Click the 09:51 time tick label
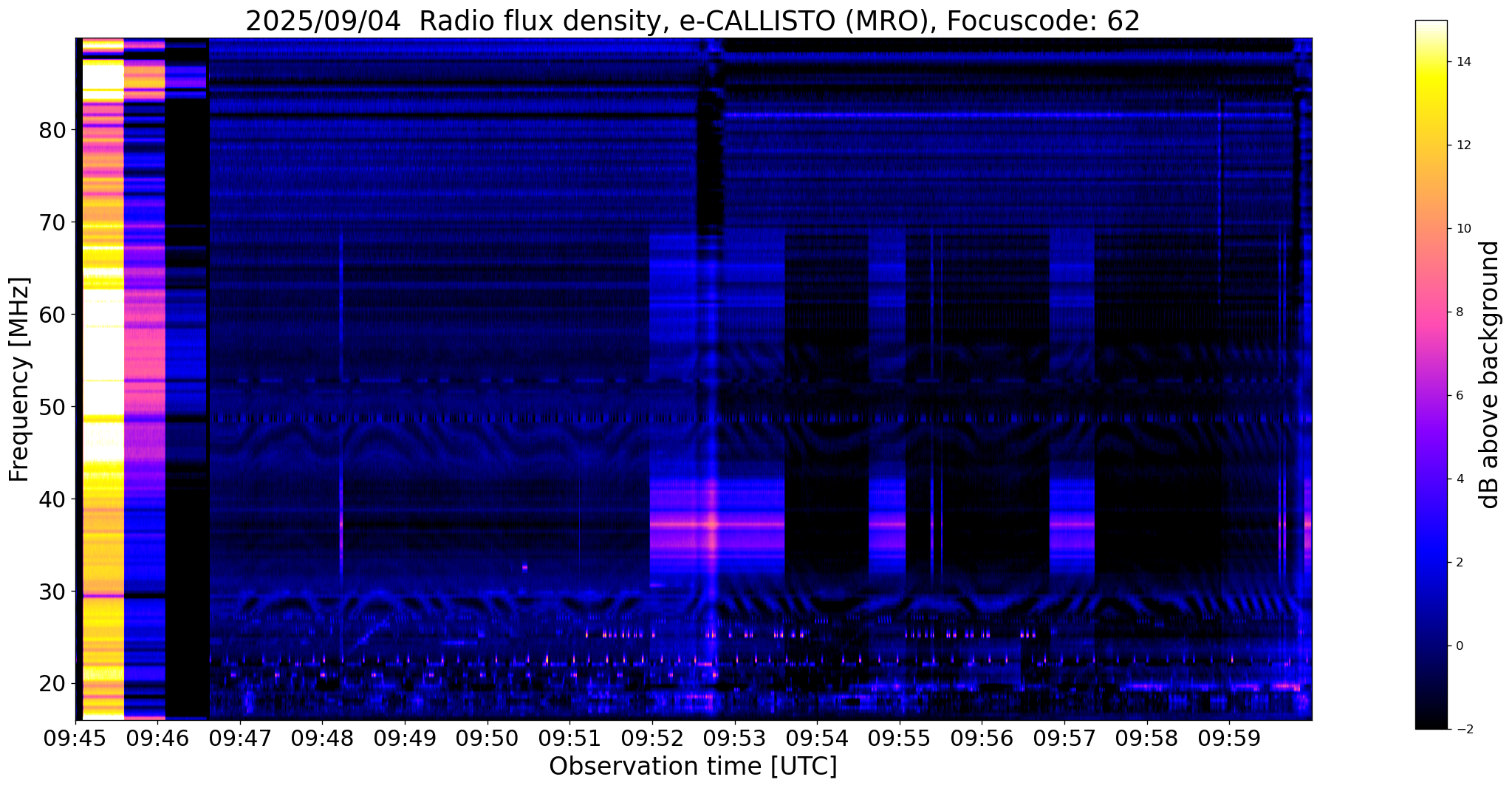Screen dimensions: 1512x788 click(569, 738)
